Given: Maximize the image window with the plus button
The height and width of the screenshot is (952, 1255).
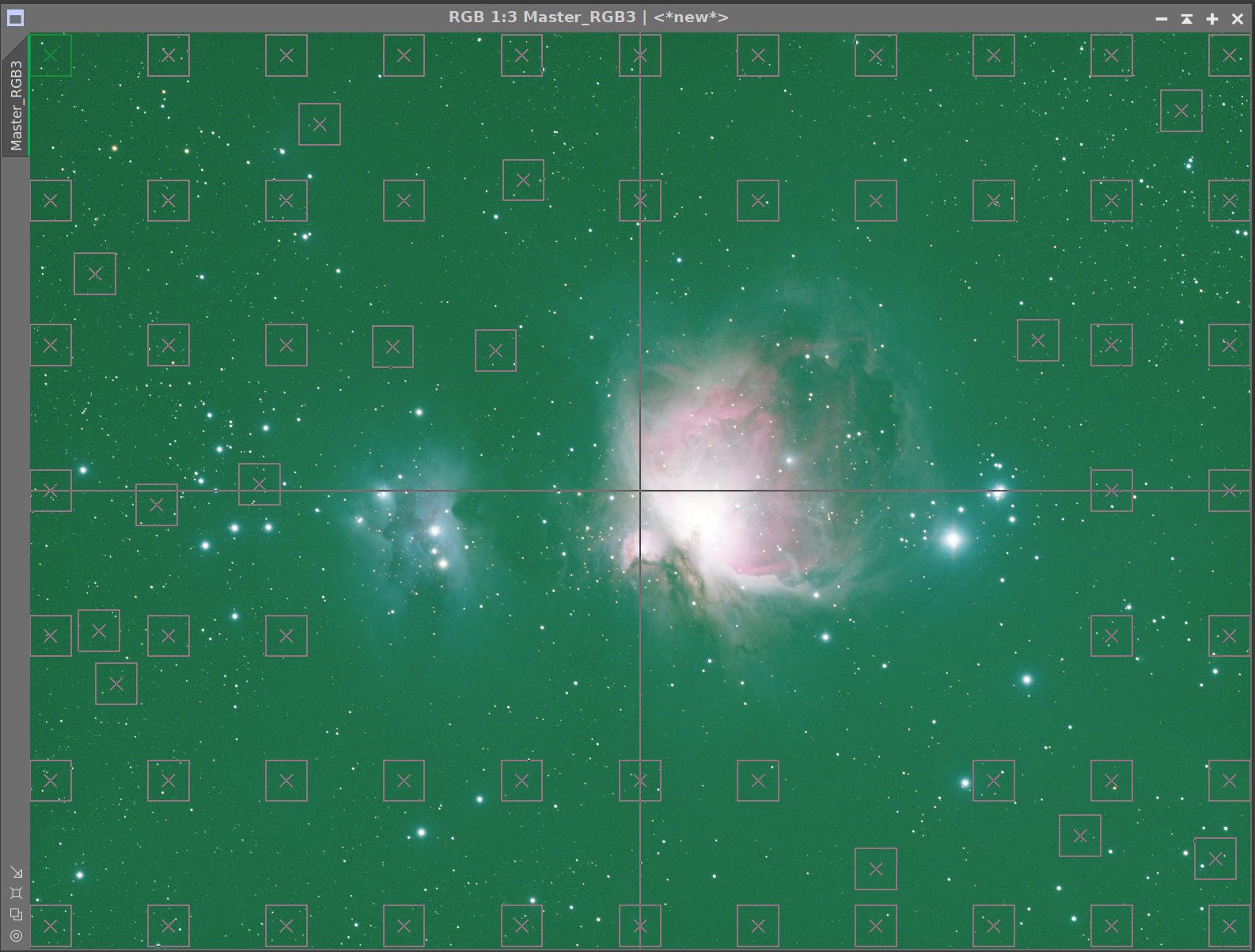Looking at the screenshot, I should [1212, 18].
